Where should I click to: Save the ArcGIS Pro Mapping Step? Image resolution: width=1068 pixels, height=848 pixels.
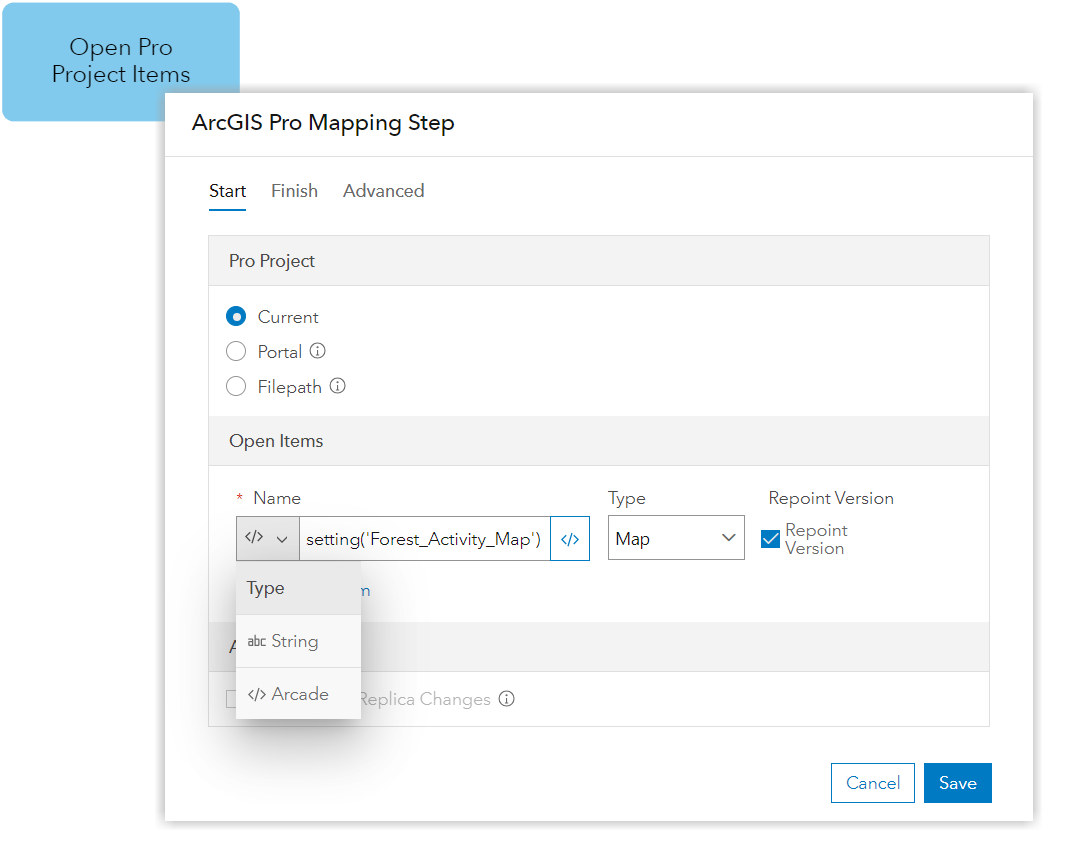coord(957,783)
